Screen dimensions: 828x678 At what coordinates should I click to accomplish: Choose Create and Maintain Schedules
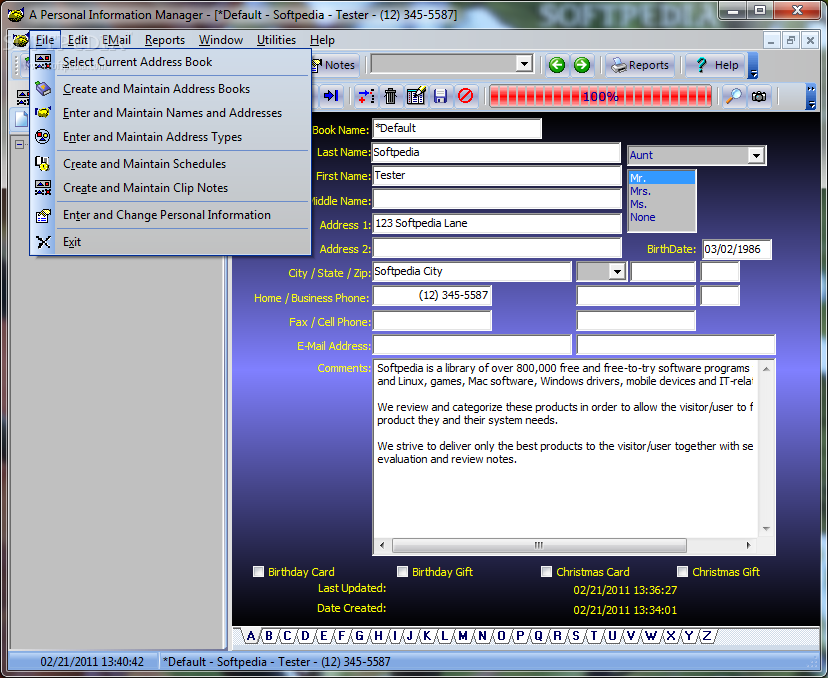coord(170,164)
